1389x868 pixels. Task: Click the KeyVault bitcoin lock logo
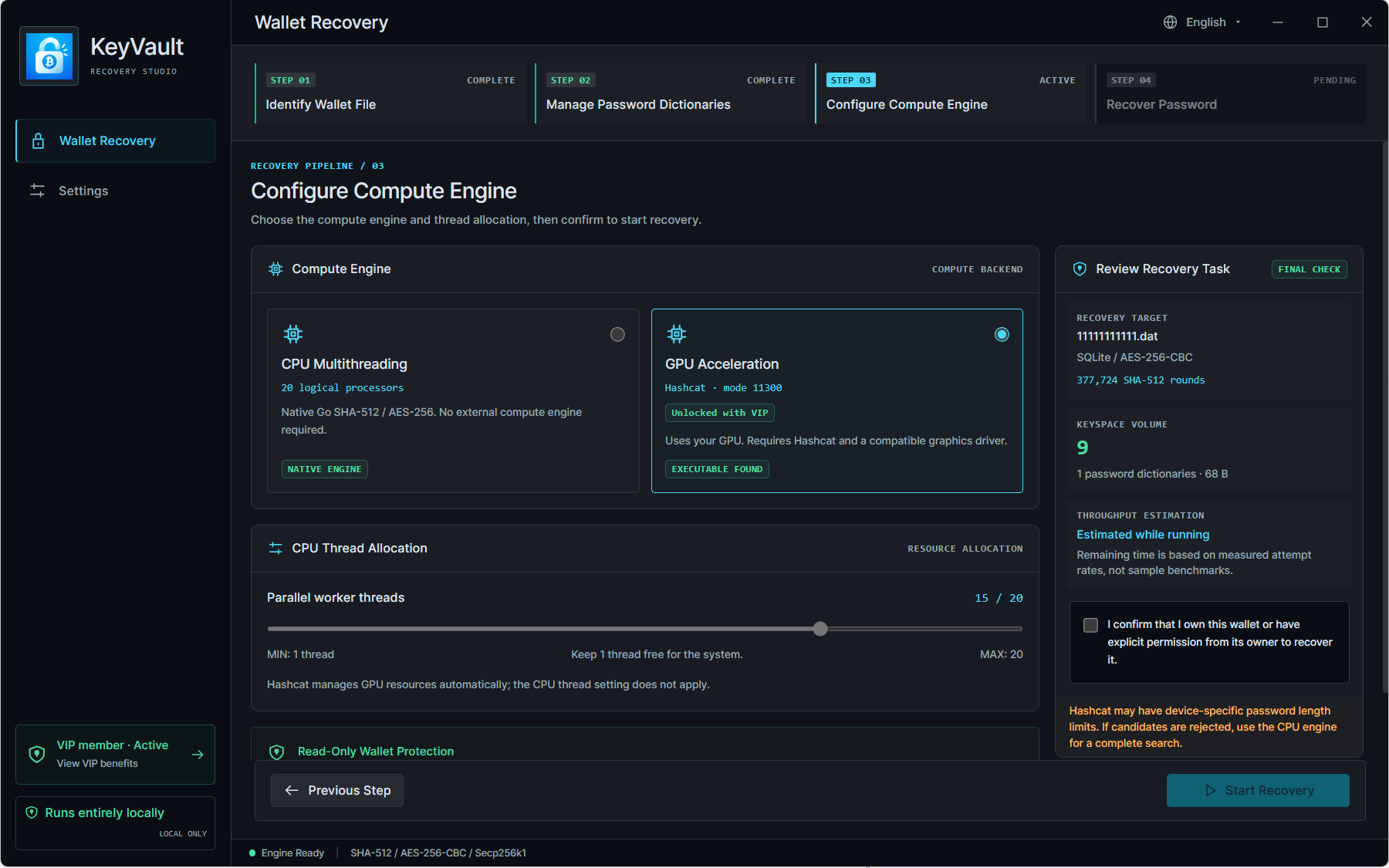[x=49, y=56]
